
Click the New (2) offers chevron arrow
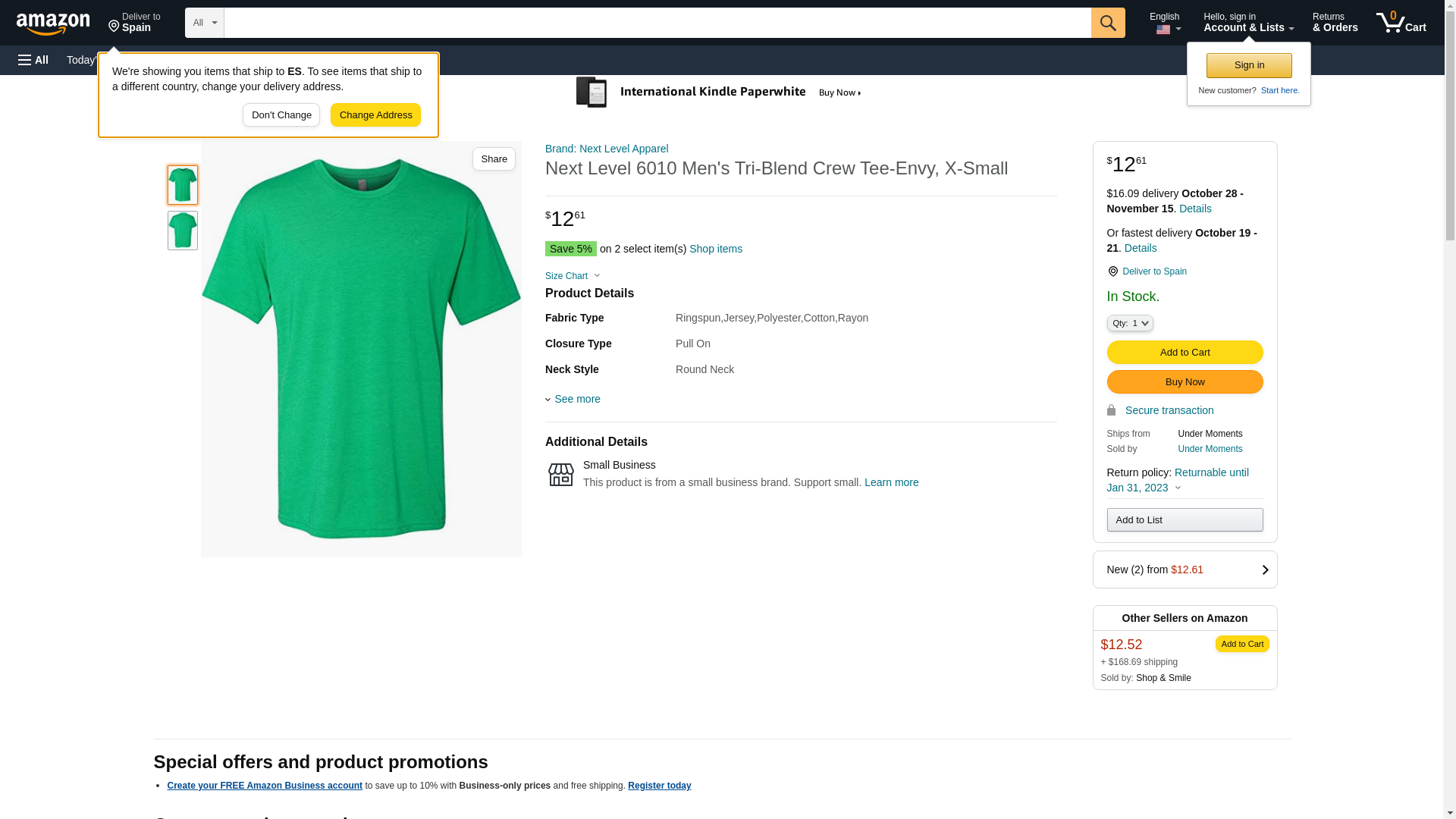1264,570
